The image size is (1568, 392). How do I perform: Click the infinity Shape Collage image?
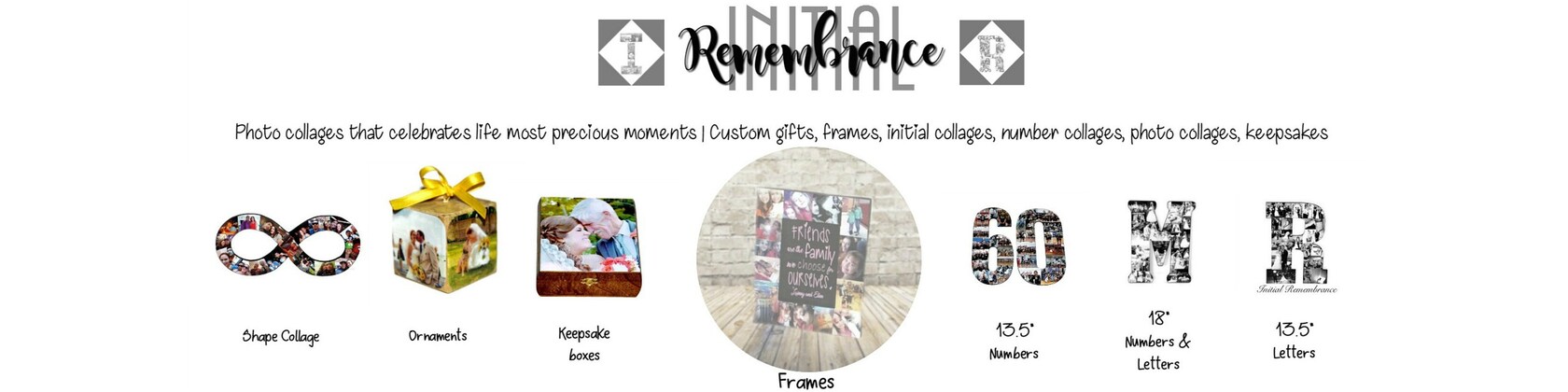(287, 245)
